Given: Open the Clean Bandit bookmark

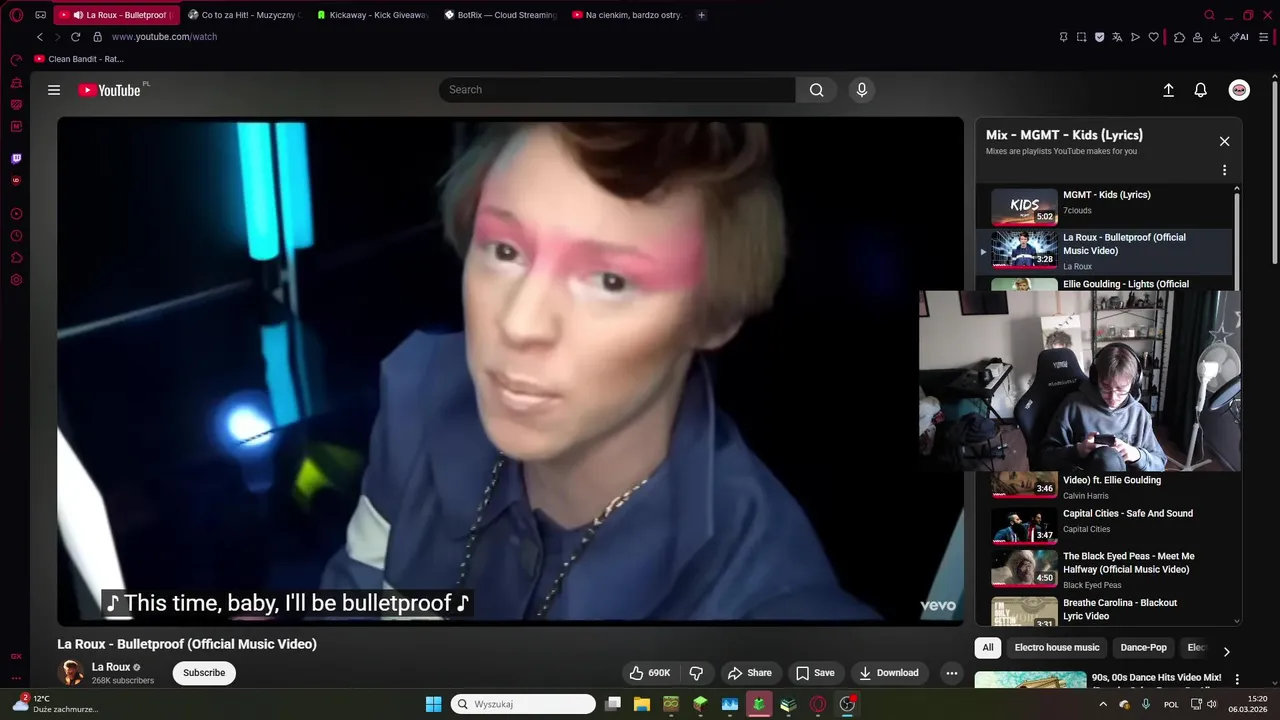Looking at the screenshot, I should pyautogui.click(x=79, y=59).
